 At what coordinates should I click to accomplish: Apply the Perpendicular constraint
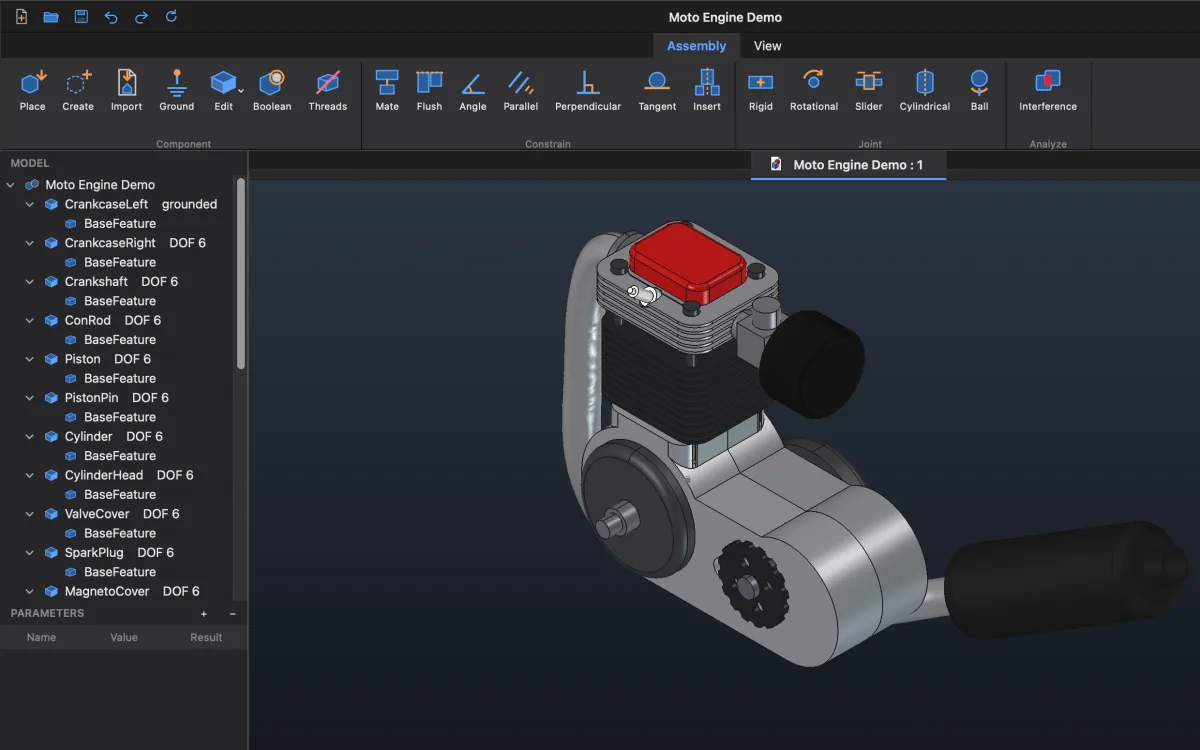[x=588, y=91]
